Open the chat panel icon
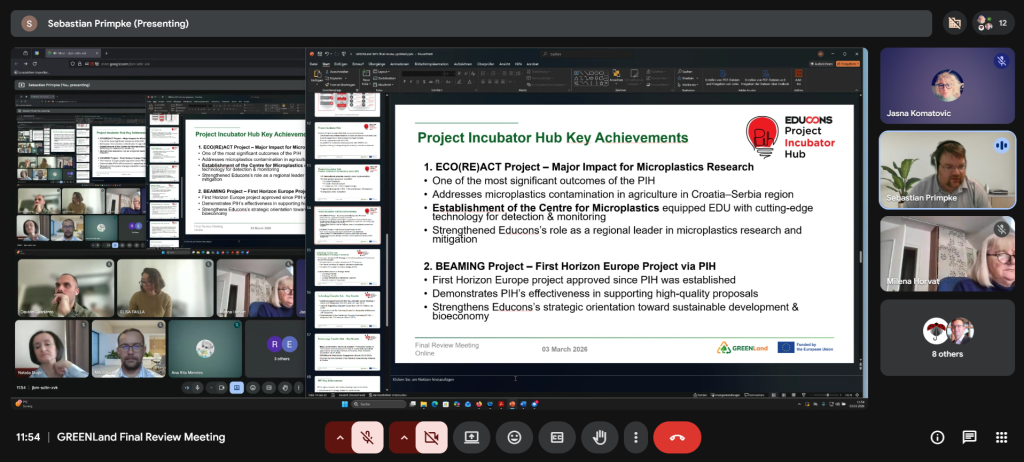This screenshot has height=462, width=1024. (x=969, y=437)
